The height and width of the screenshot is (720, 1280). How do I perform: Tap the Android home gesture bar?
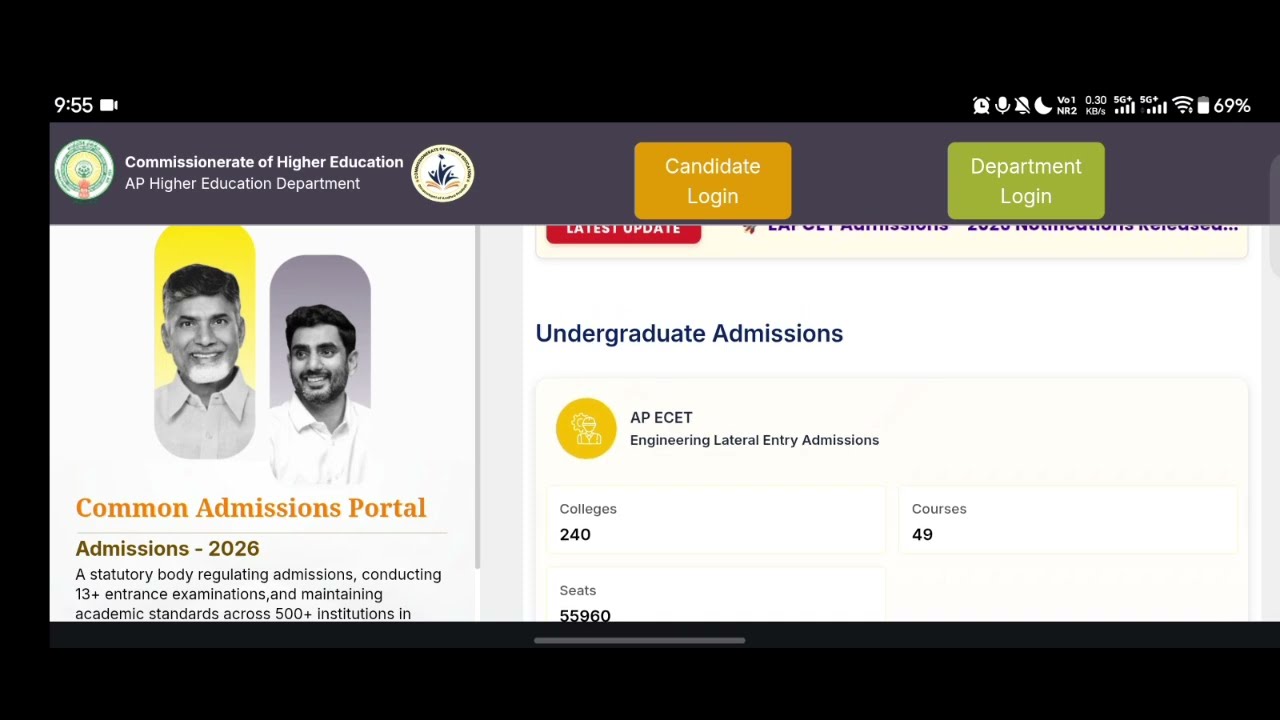[640, 640]
